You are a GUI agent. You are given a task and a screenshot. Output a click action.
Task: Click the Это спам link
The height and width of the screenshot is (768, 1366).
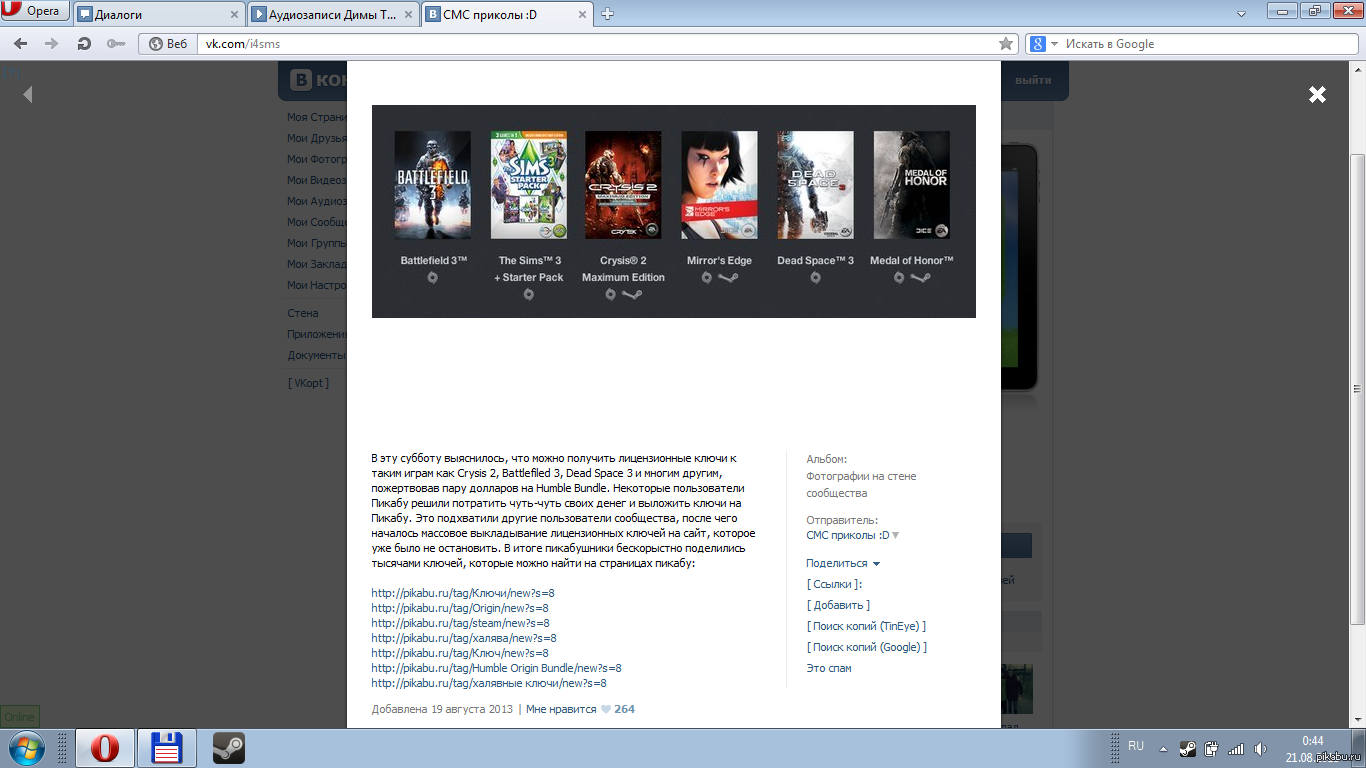click(x=828, y=668)
